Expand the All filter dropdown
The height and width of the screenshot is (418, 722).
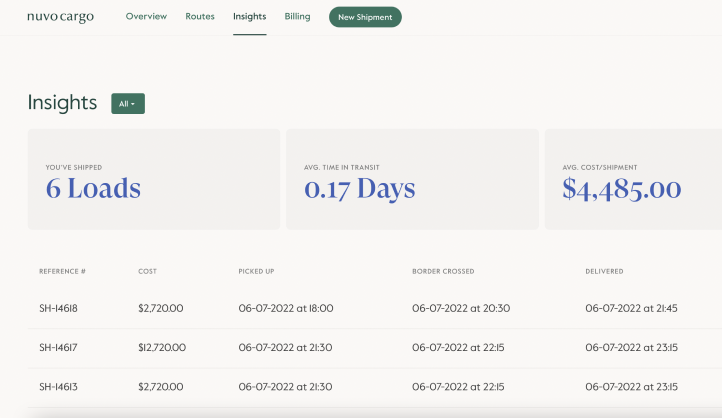point(128,104)
